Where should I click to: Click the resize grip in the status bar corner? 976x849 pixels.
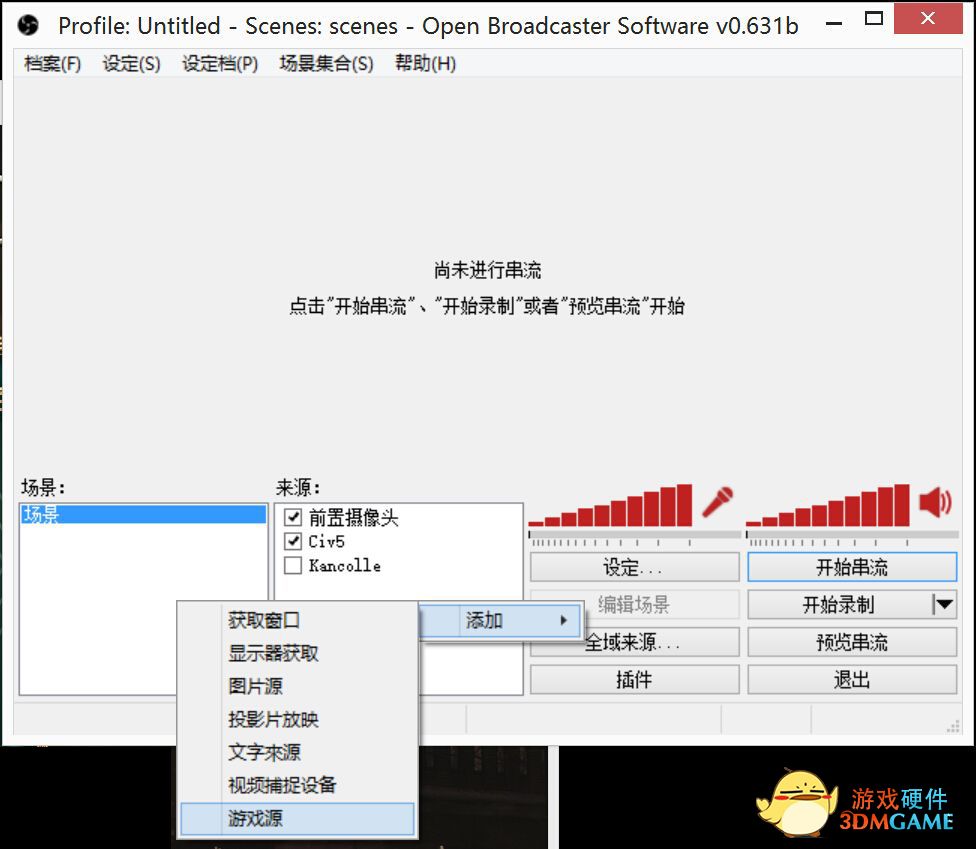point(953,726)
